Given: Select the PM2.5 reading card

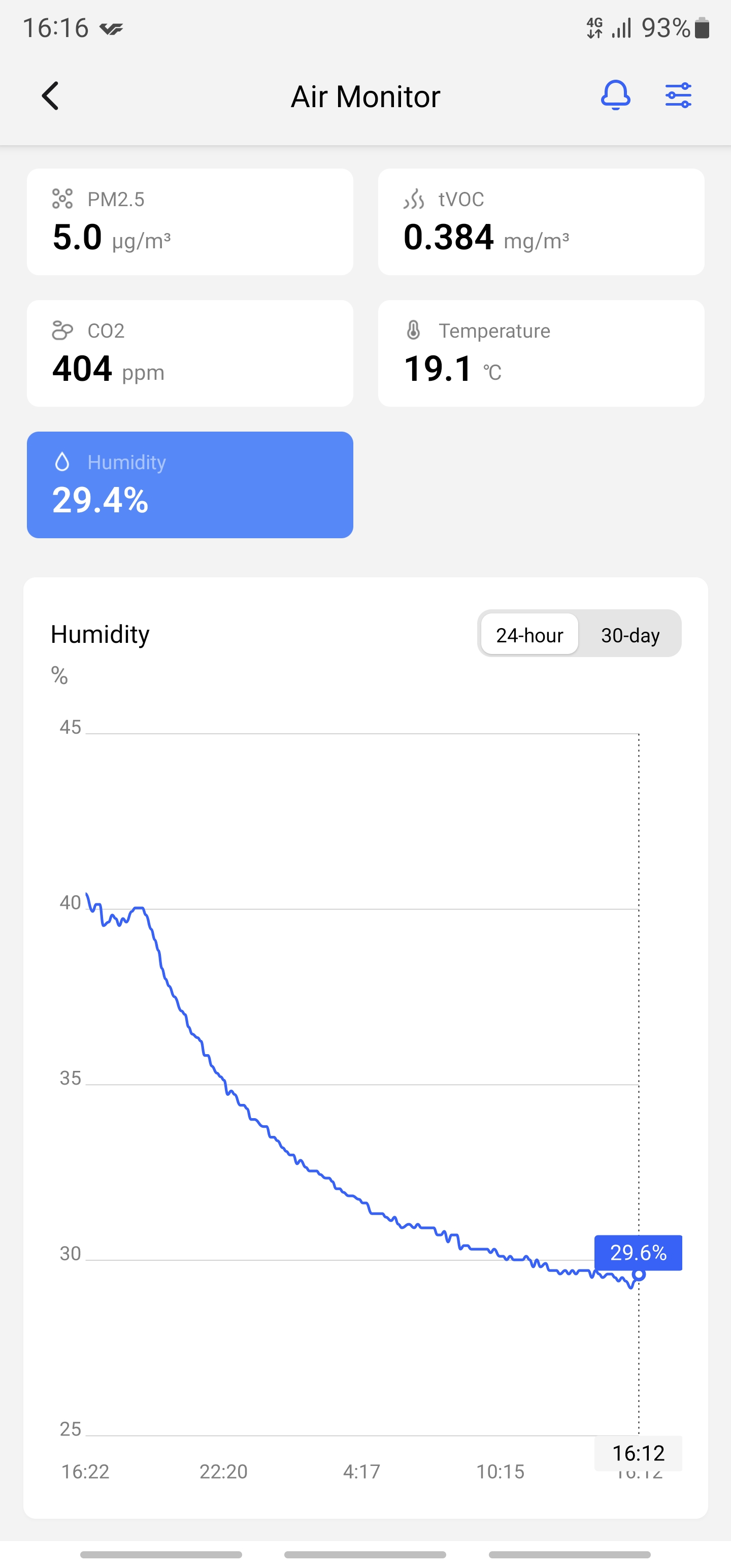Looking at the screenshot, I should [x=190, y=222].
